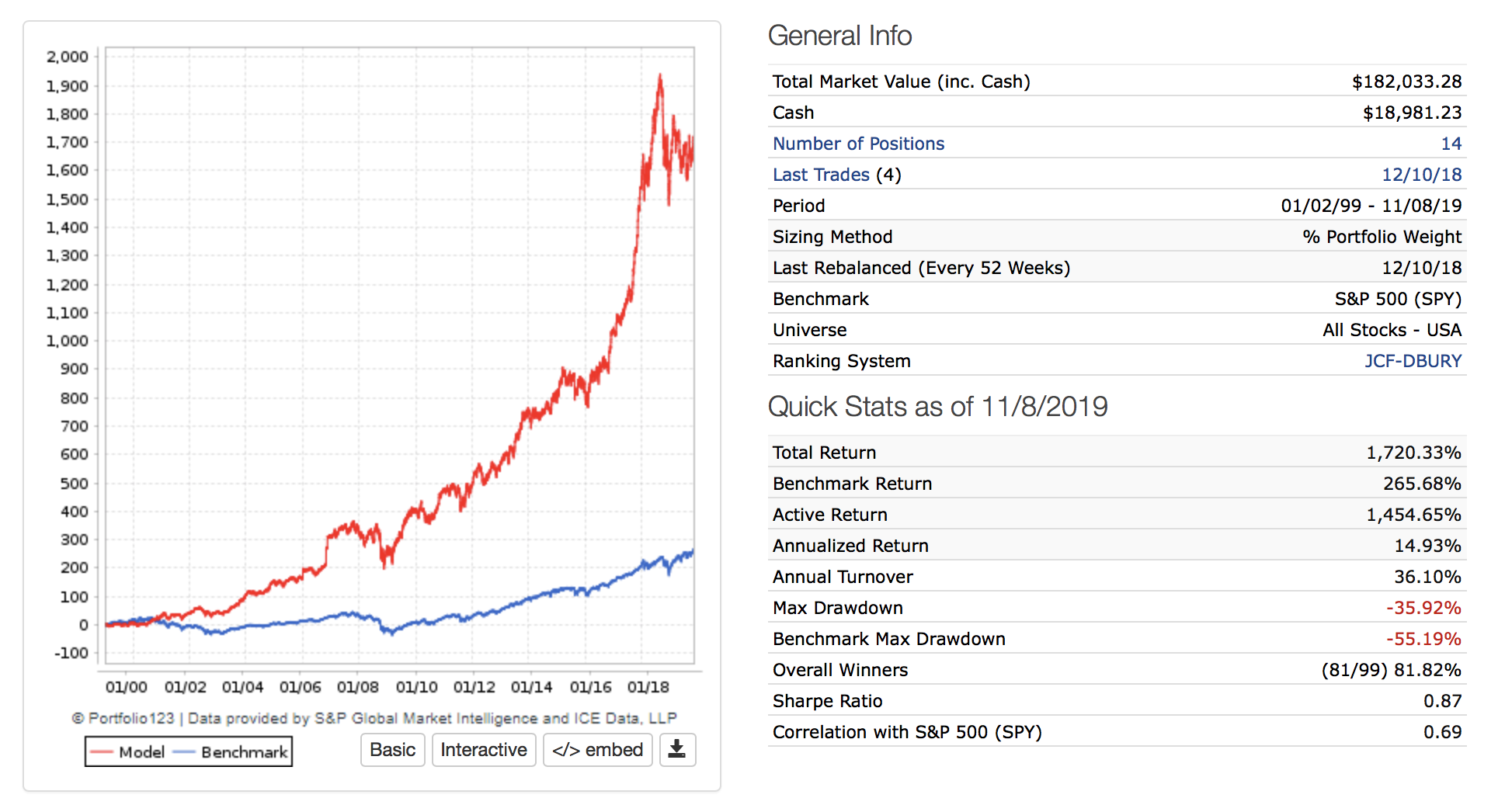The height and width of the screenshot is (812, 1505).
Task: Click the Total Return value
Action: click(1413, 453)
